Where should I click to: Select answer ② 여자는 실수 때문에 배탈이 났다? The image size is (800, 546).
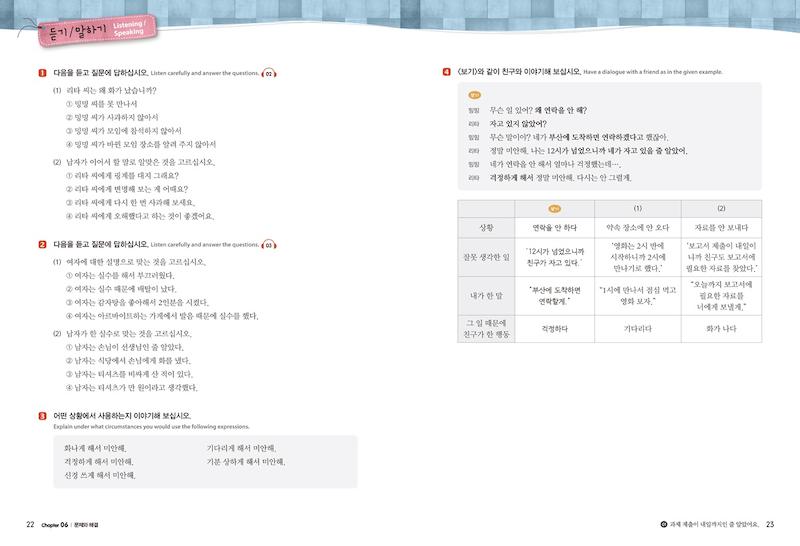pos(121,289)
